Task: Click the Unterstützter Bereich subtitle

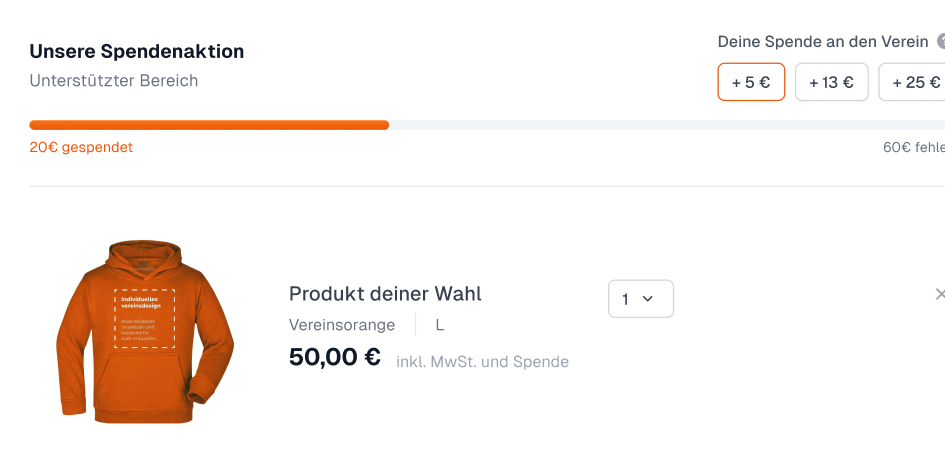Action: click(114, 81)
